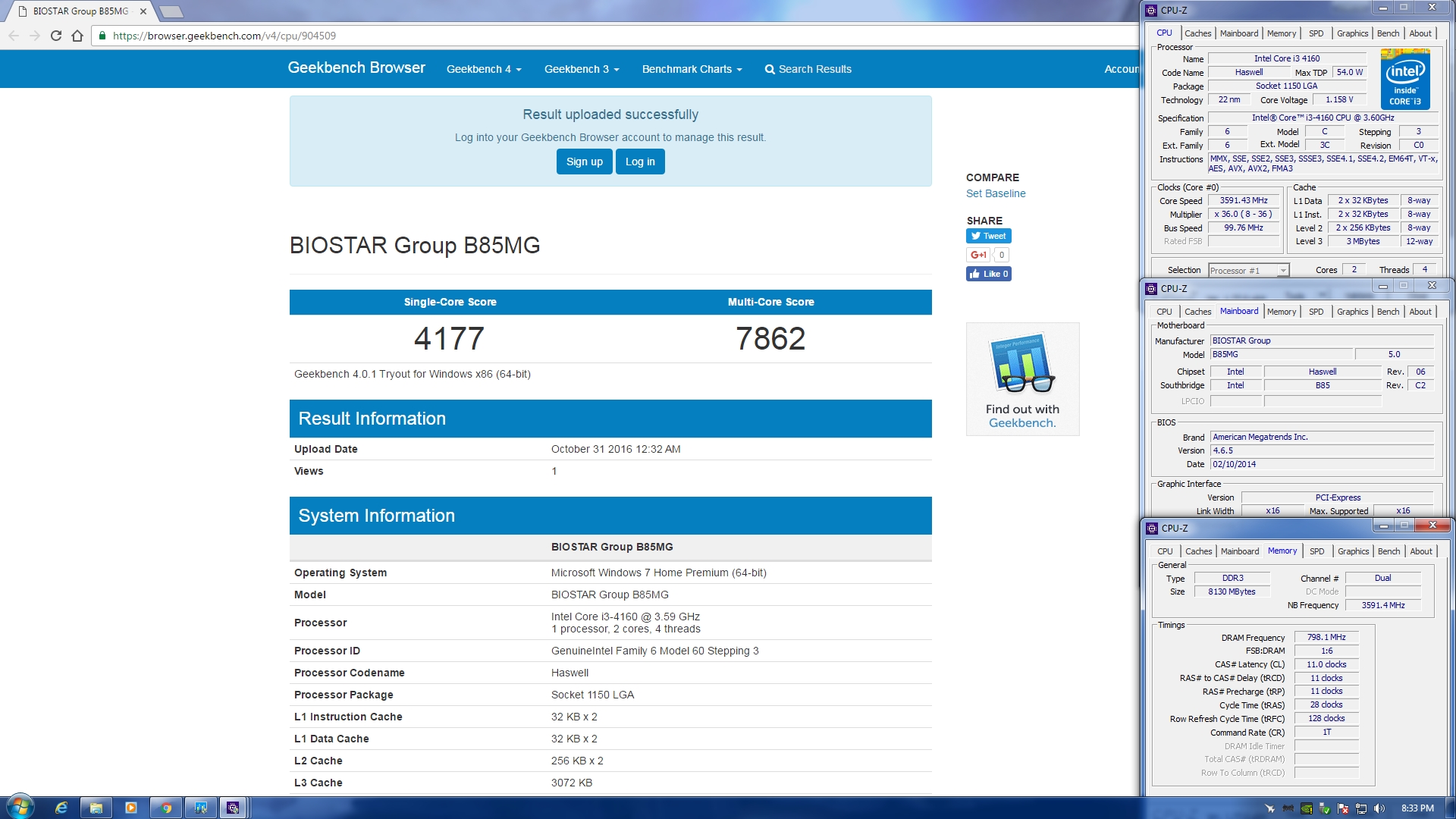This screenshot has height=819, width=1456.
Task: Switch to Chrome in the taskbar
Action: pyautogui.click(x=166, y=808)
